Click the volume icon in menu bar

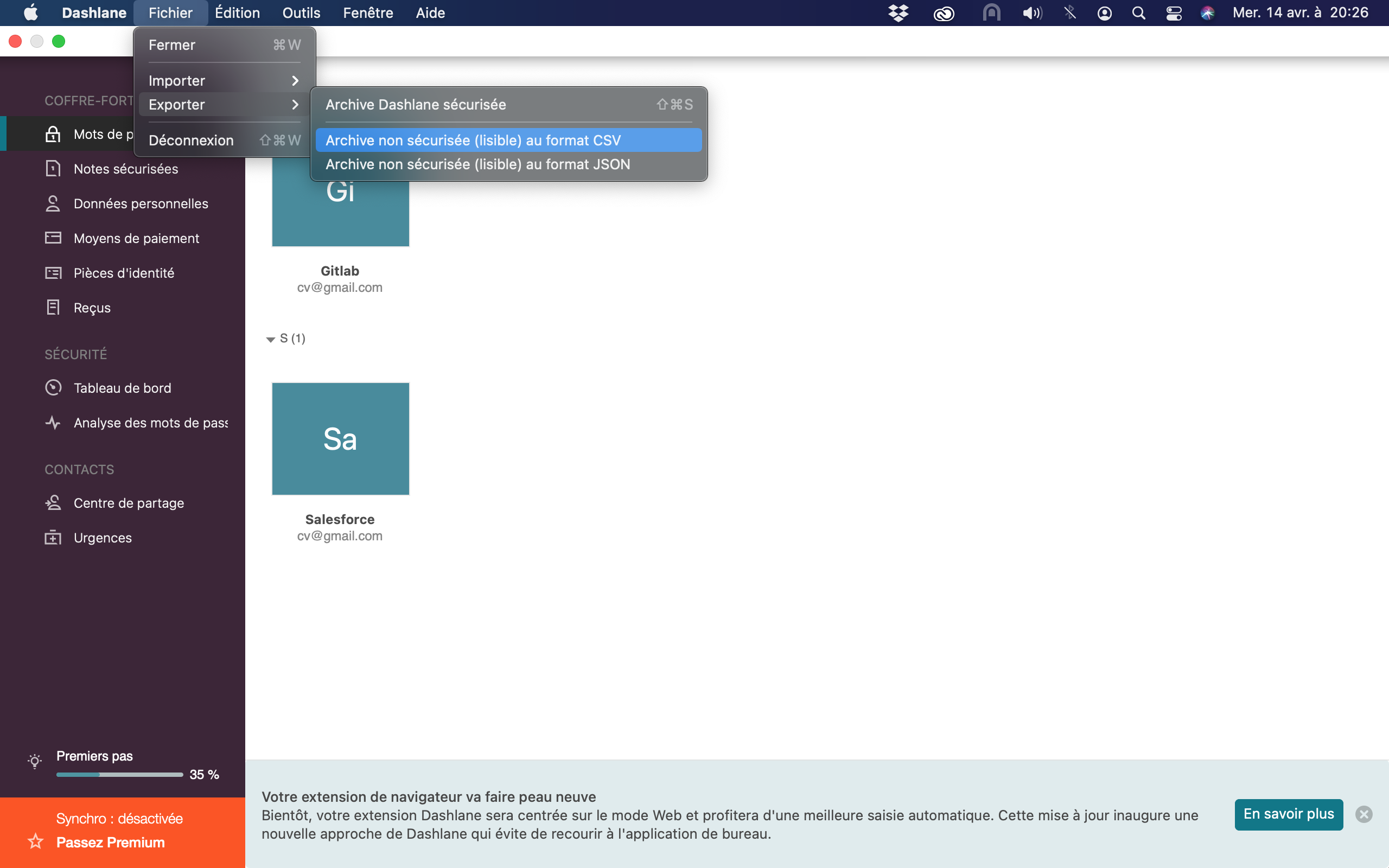[x=1032, y=12]
